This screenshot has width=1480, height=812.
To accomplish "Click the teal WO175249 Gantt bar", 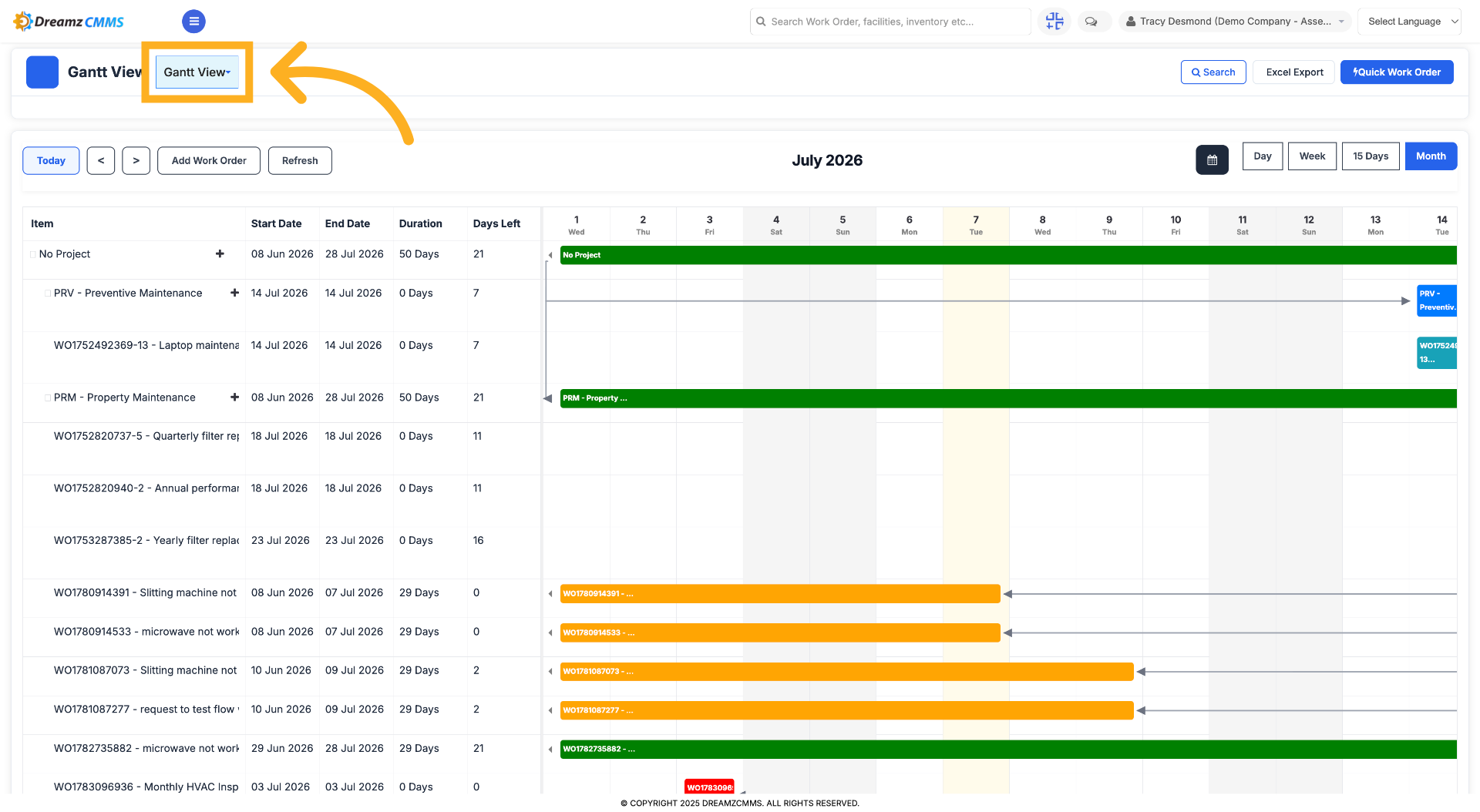I will [1437, 353].
